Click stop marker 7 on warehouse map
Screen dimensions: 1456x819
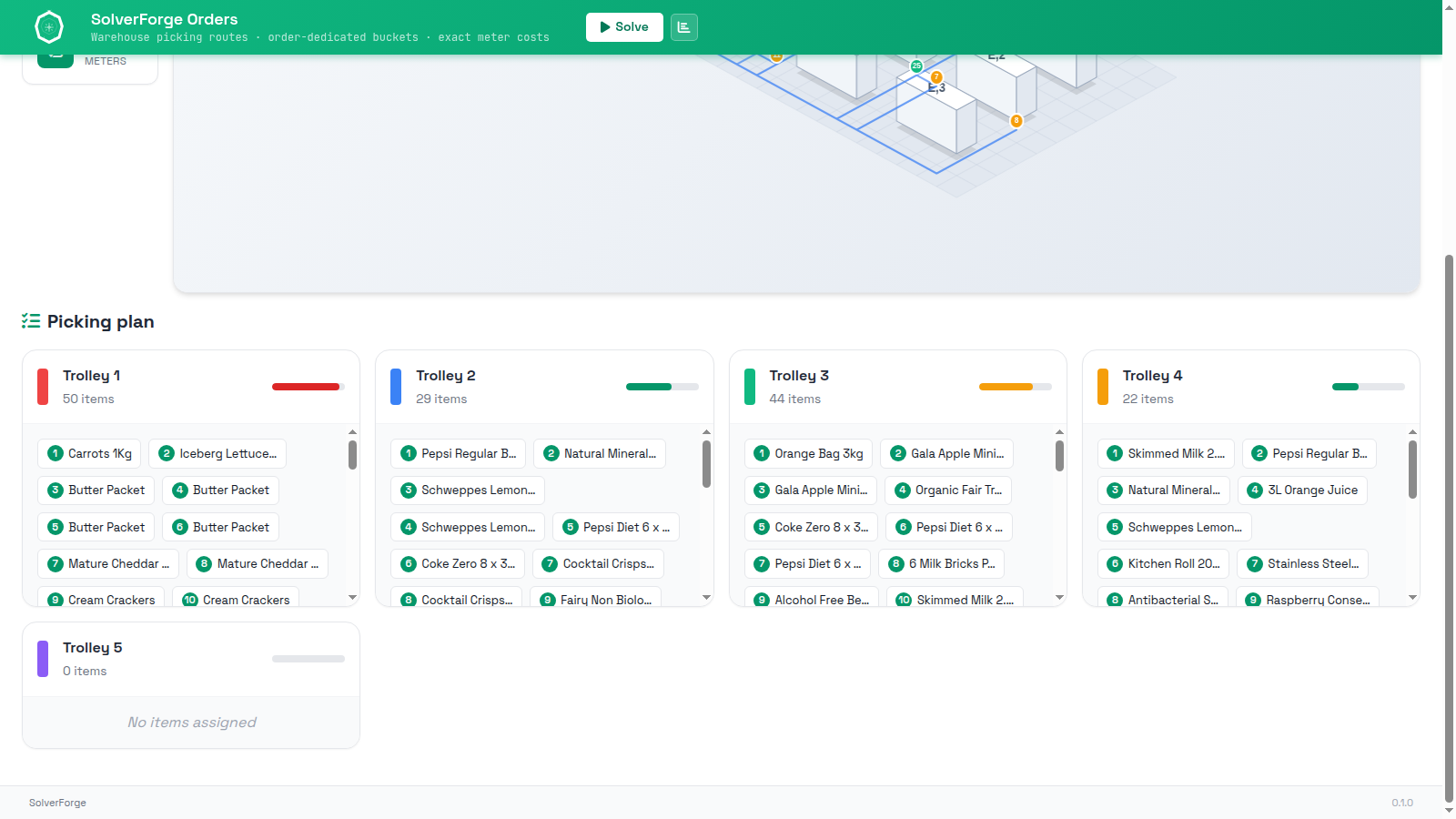click(936, 77)
